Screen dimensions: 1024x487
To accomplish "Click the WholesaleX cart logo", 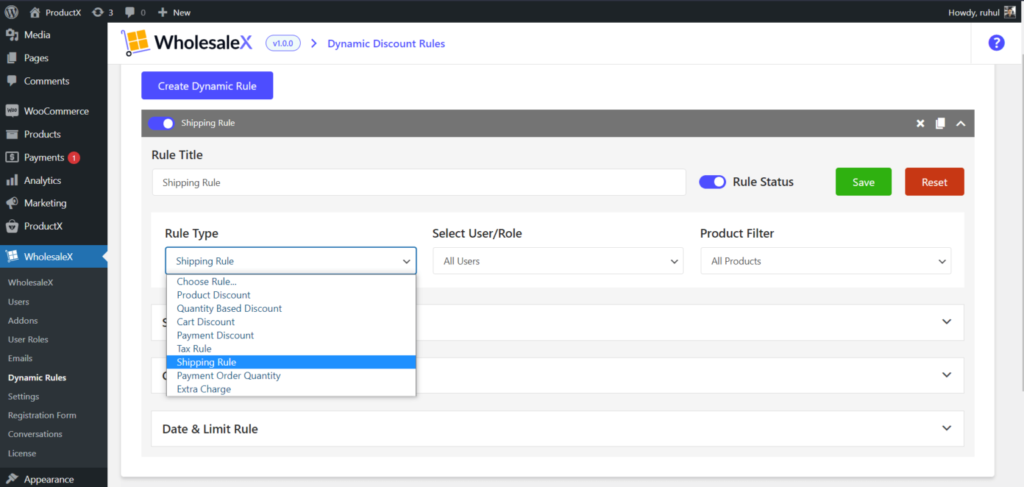I will tap(135, 43).
